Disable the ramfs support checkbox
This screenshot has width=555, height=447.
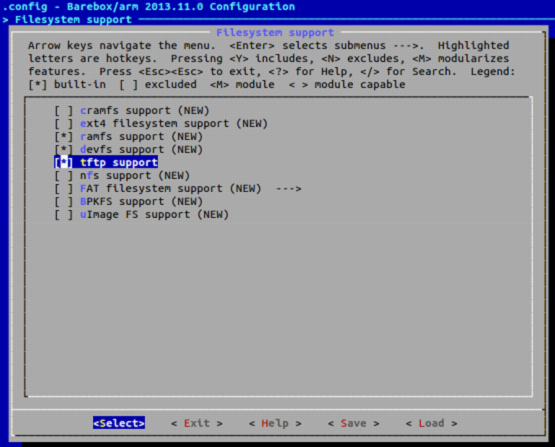64,137
